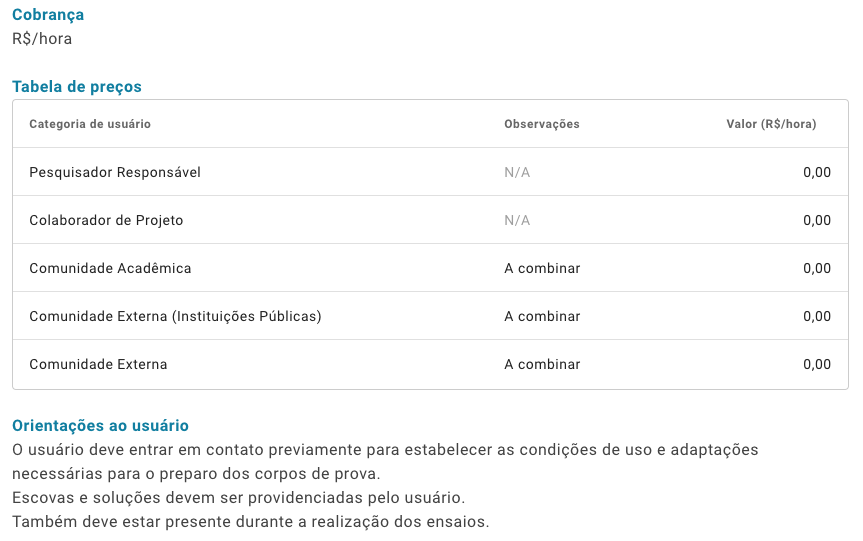Click A combinar for Instituições Públicas row
Viewport: 863px width, 541px height.
(542, 316)
